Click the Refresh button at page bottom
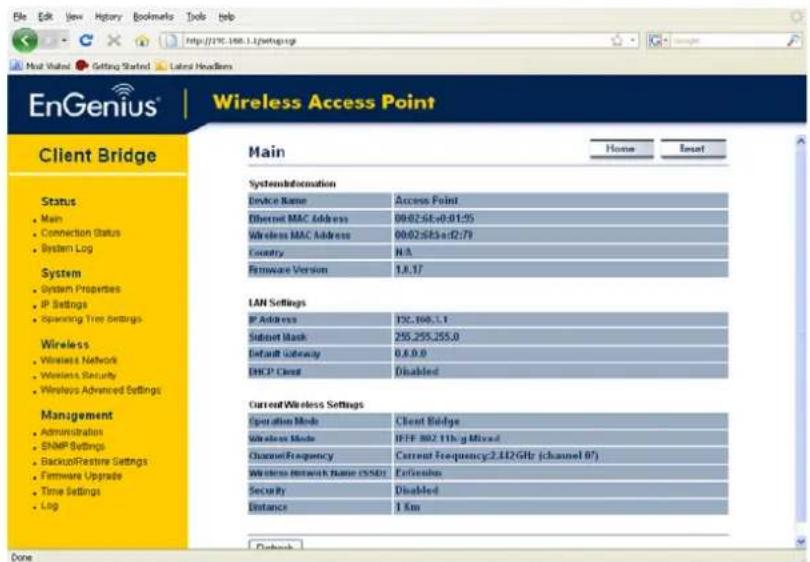This screenshot has width=810, height=562. click(275, 545)
